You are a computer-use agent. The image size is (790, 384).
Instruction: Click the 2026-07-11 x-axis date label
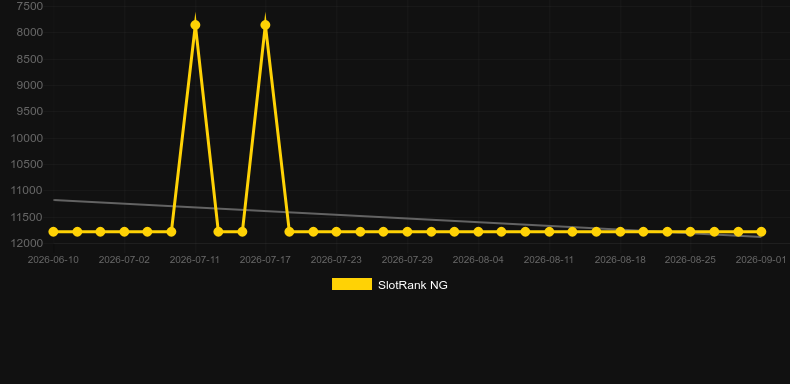pos(195,260)
